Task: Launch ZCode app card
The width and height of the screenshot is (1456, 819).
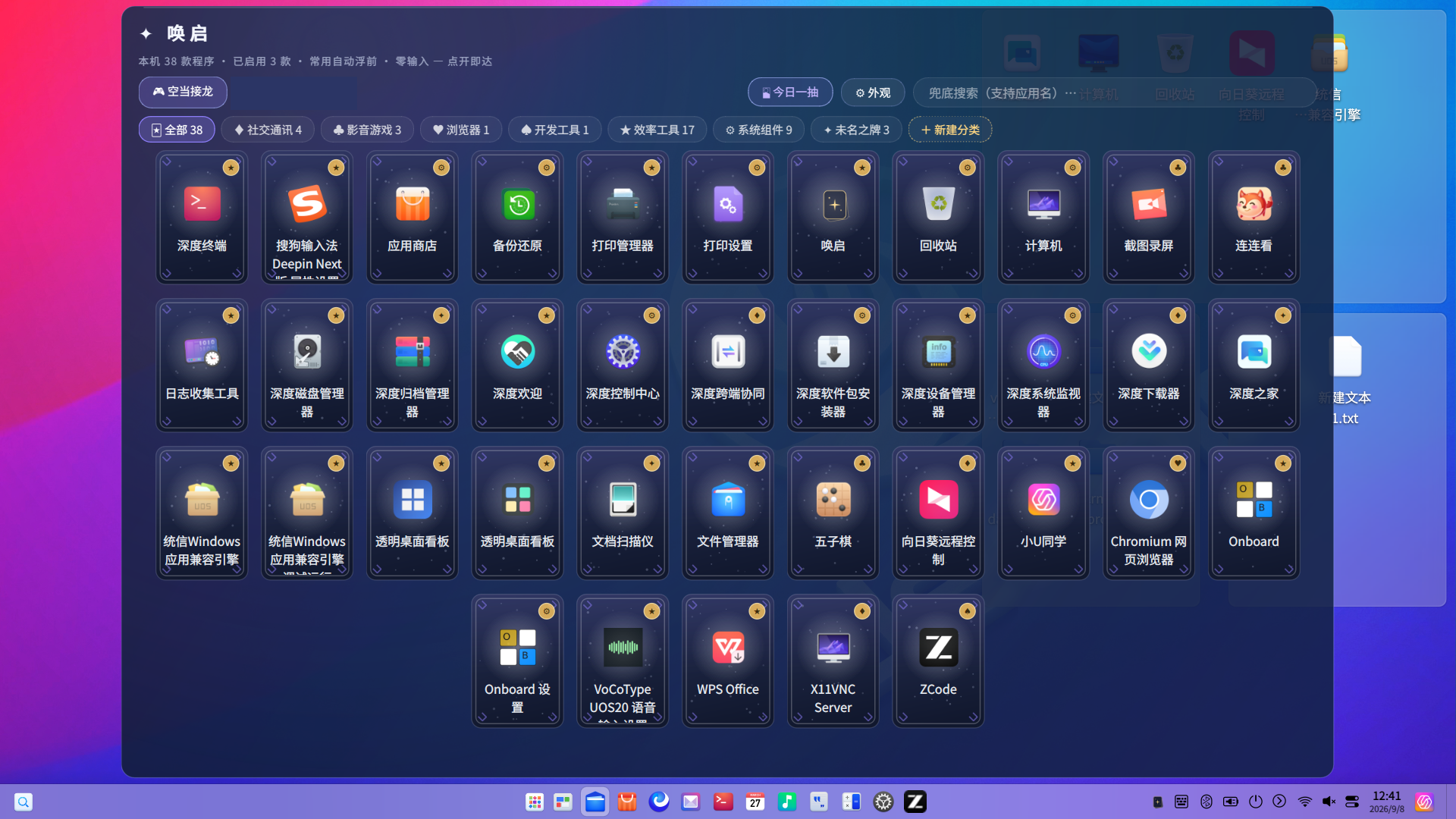Action: tap(938, 661)
